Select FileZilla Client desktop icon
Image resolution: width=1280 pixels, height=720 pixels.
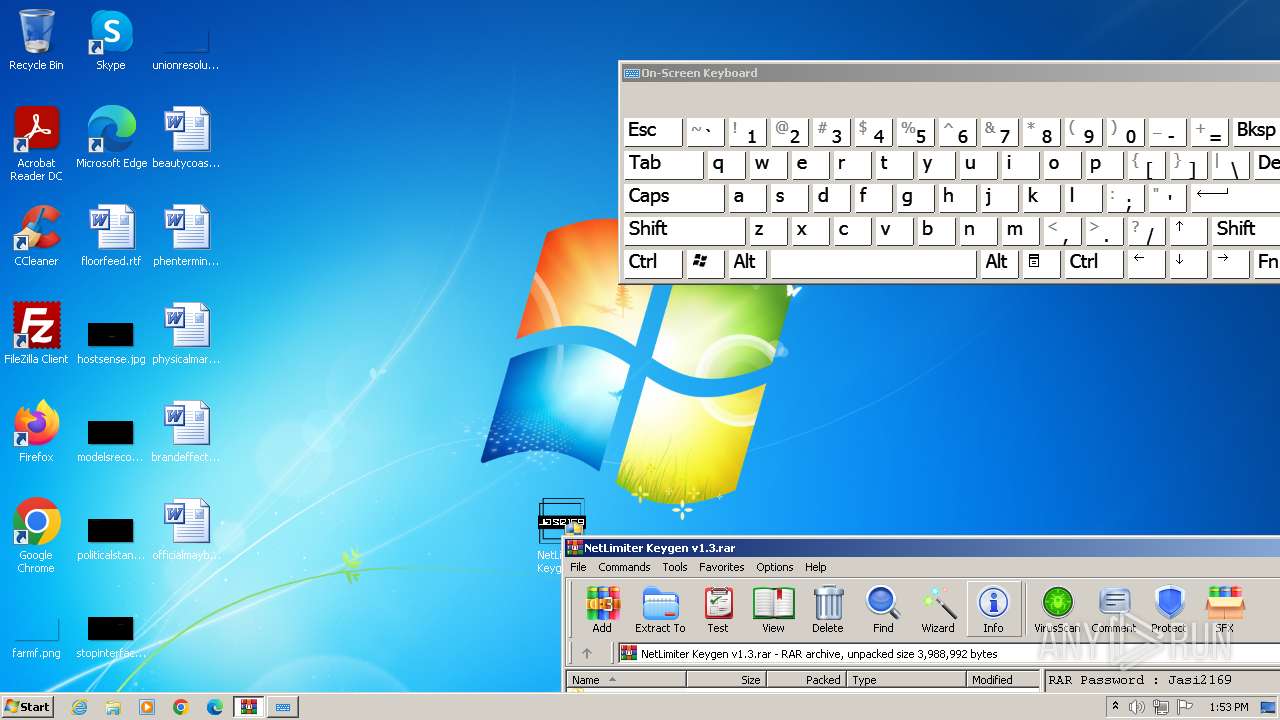point(36,334)
